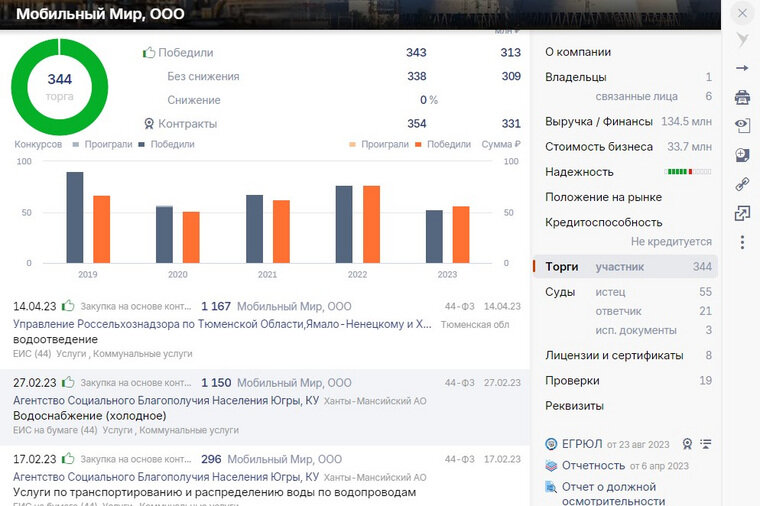
Task: Open Стоимость бизнеса section
Action: (x=599, y=146)
